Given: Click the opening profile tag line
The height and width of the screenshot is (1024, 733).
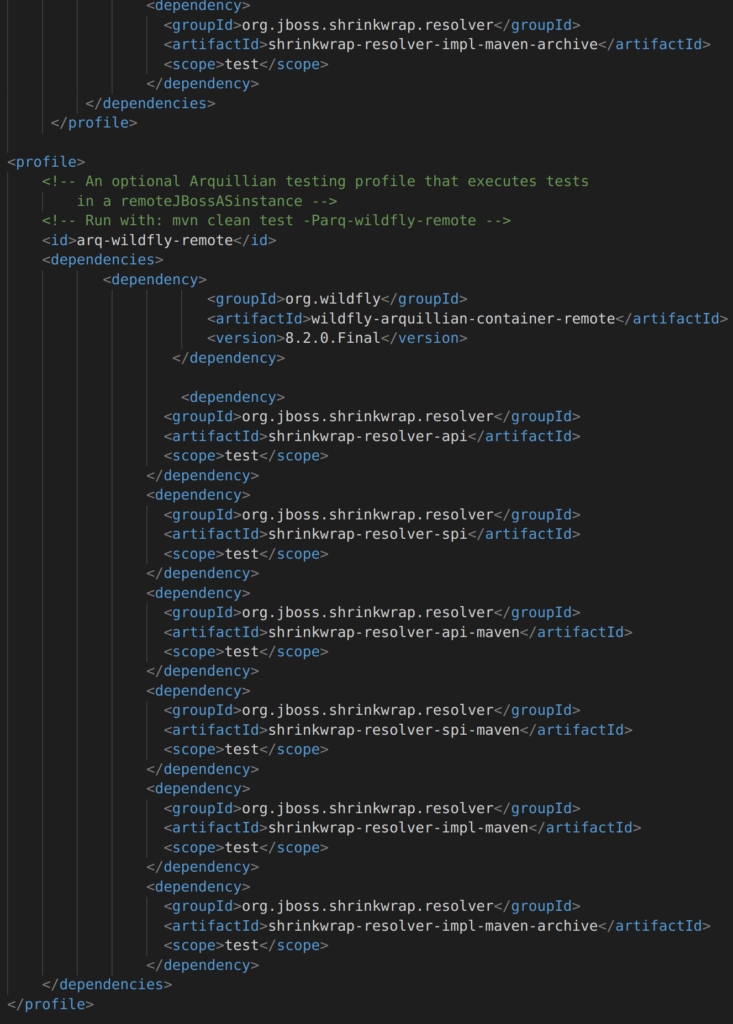Looking at the screenshot, I should click(46, 162).
